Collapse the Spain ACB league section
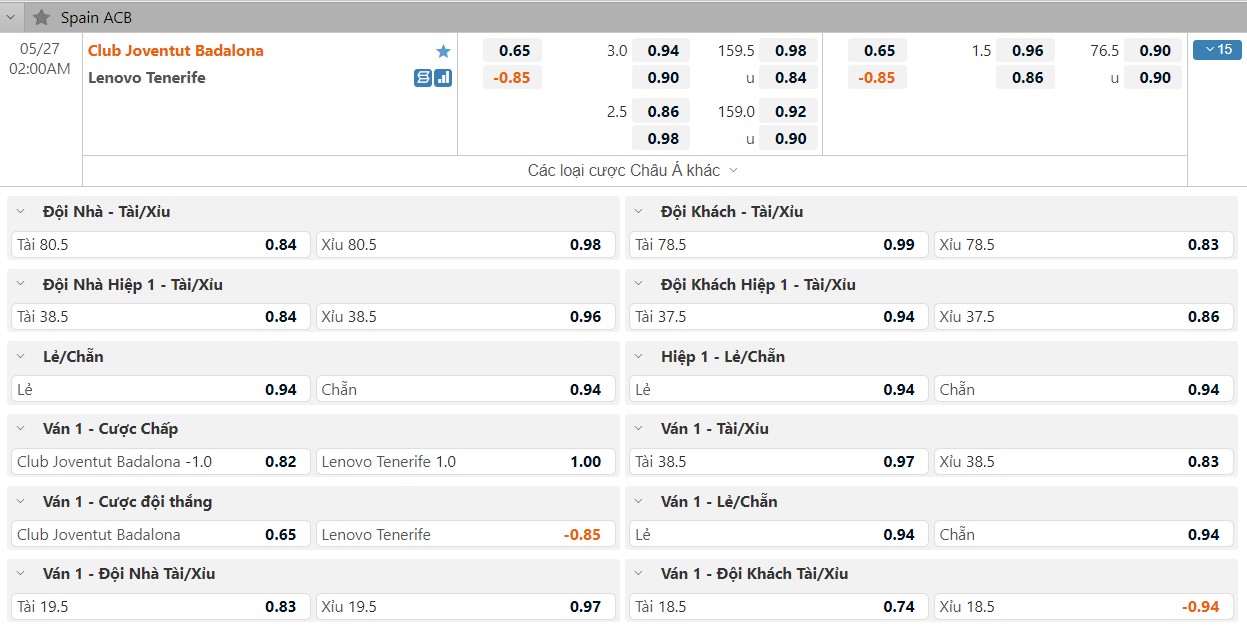Viewport: 1247px width, 630px height. tap(11, 17)
